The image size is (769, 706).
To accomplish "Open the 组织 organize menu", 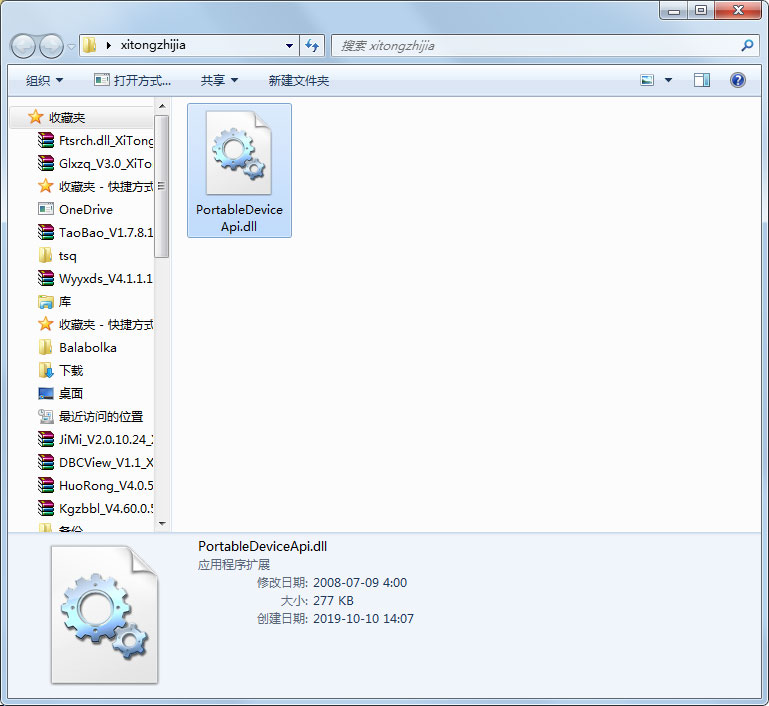I will [44, 80].
